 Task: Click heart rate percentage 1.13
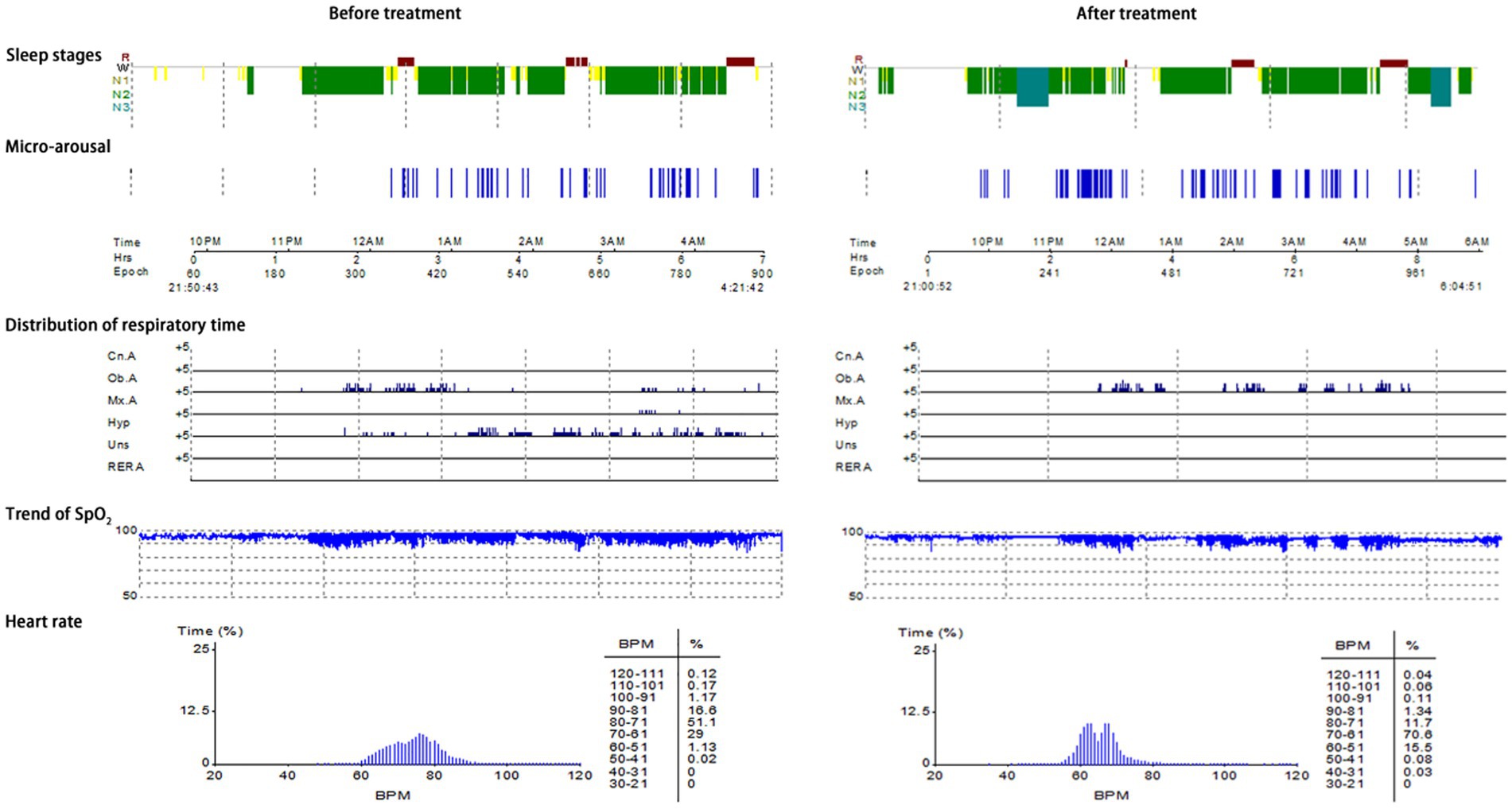coord(702,747)
